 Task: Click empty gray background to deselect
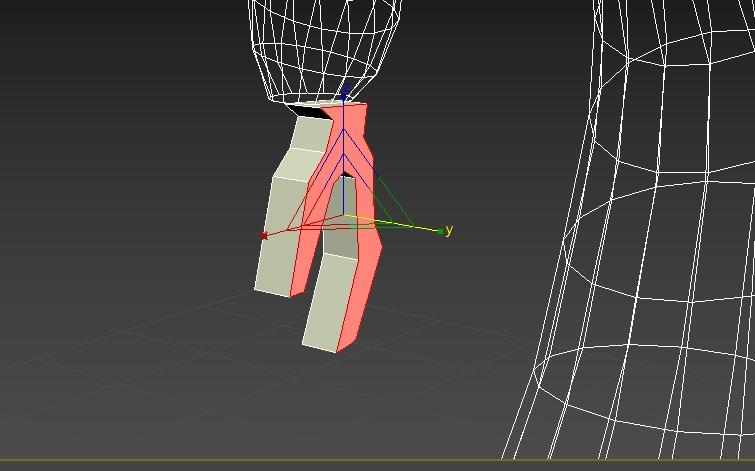(x=120, y=120)
